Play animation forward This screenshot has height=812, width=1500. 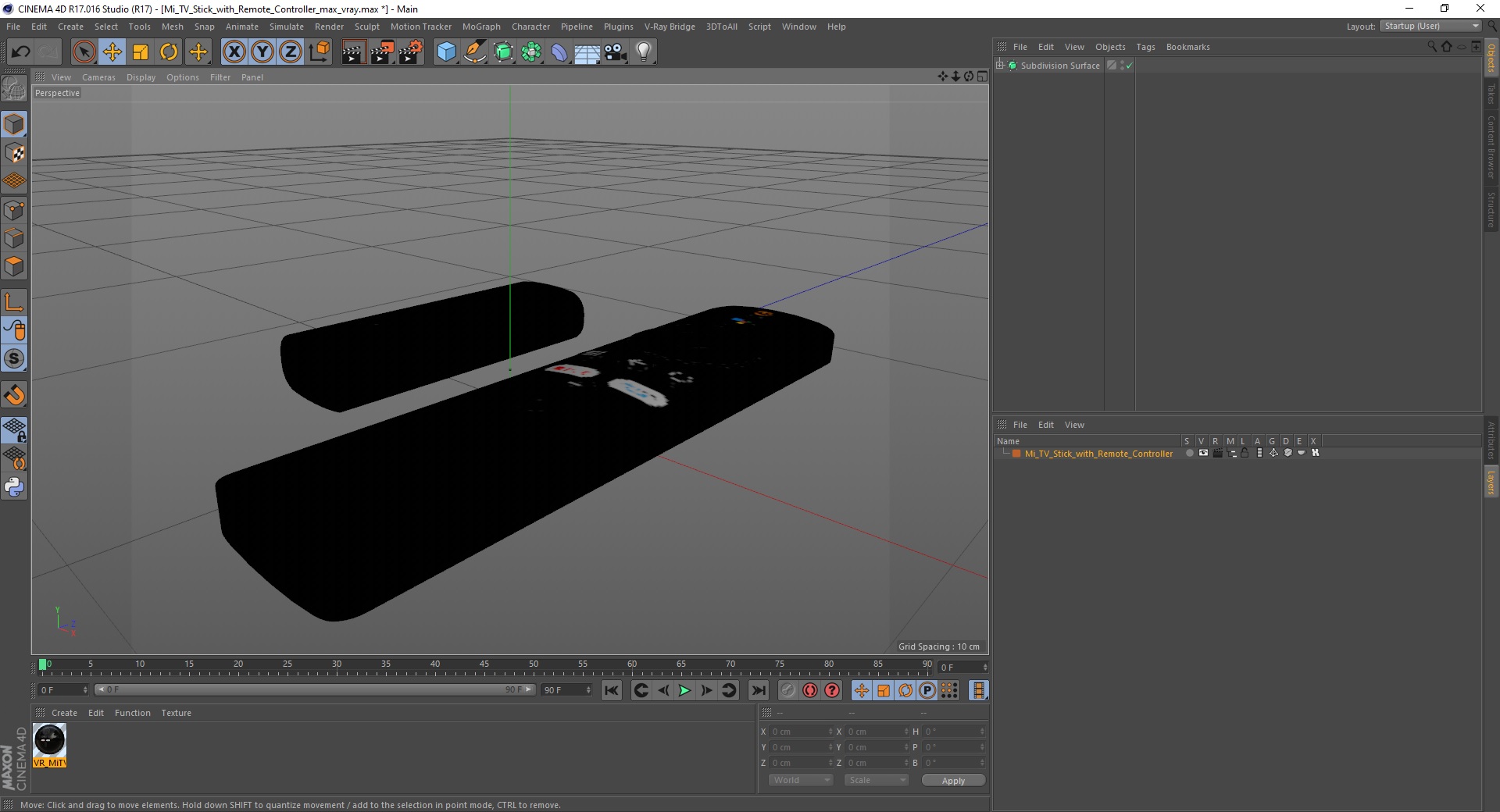(x=684, y=690)
